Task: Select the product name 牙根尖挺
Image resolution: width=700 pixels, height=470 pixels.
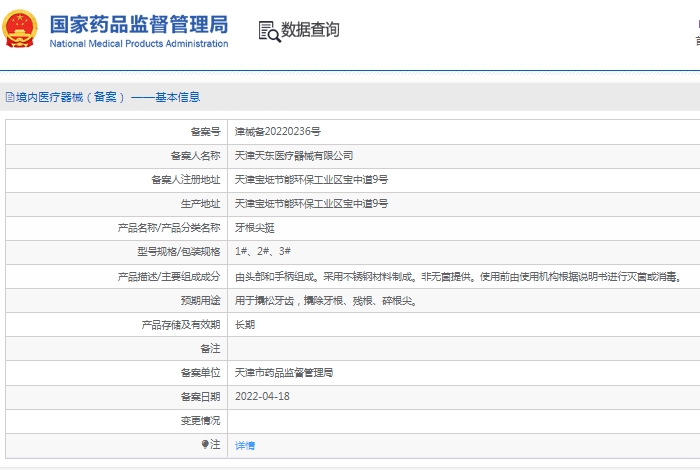Action: point(254,228)
